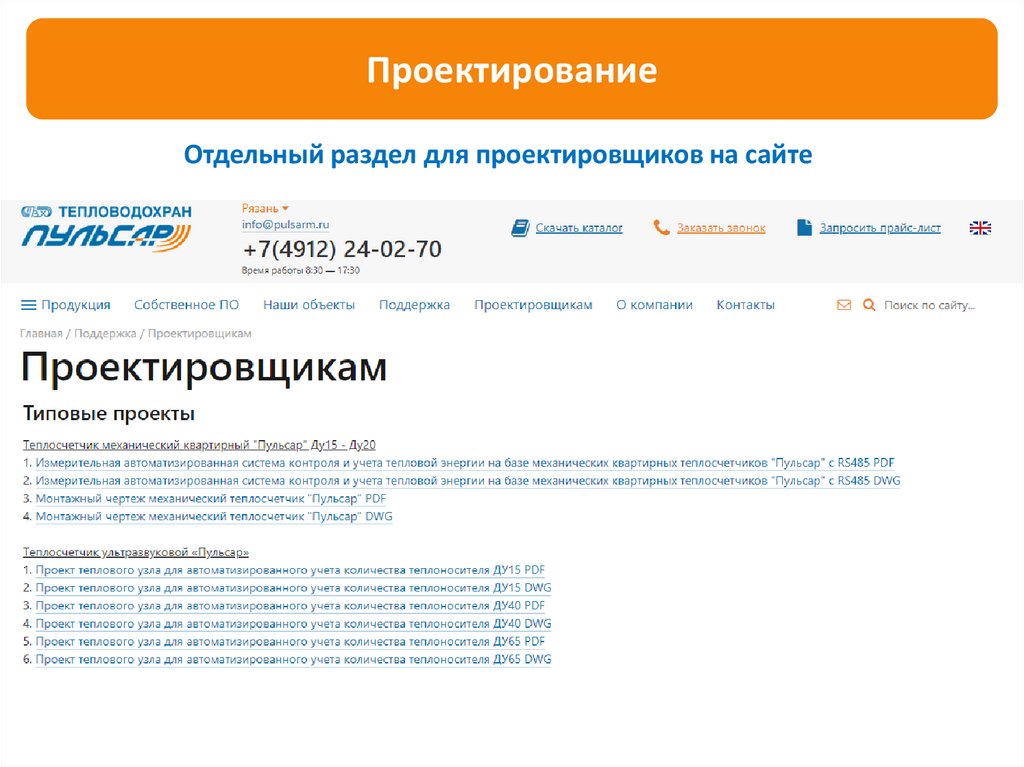This screenshot has width=1024, height=767.
Task: Switch language via UK flag icon
Action: point(980,228)
